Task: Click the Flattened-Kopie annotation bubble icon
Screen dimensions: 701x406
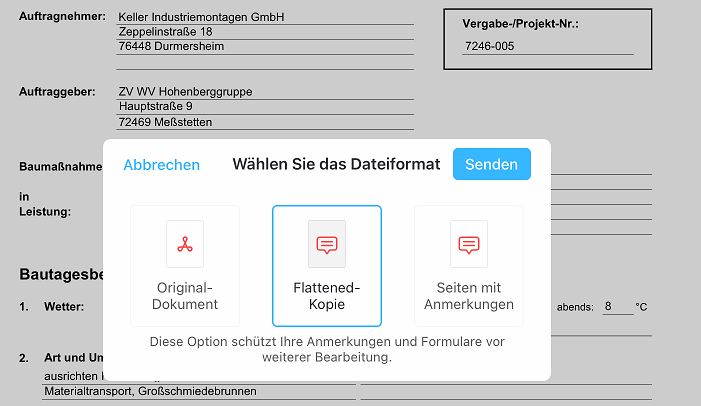Action: 326,244
